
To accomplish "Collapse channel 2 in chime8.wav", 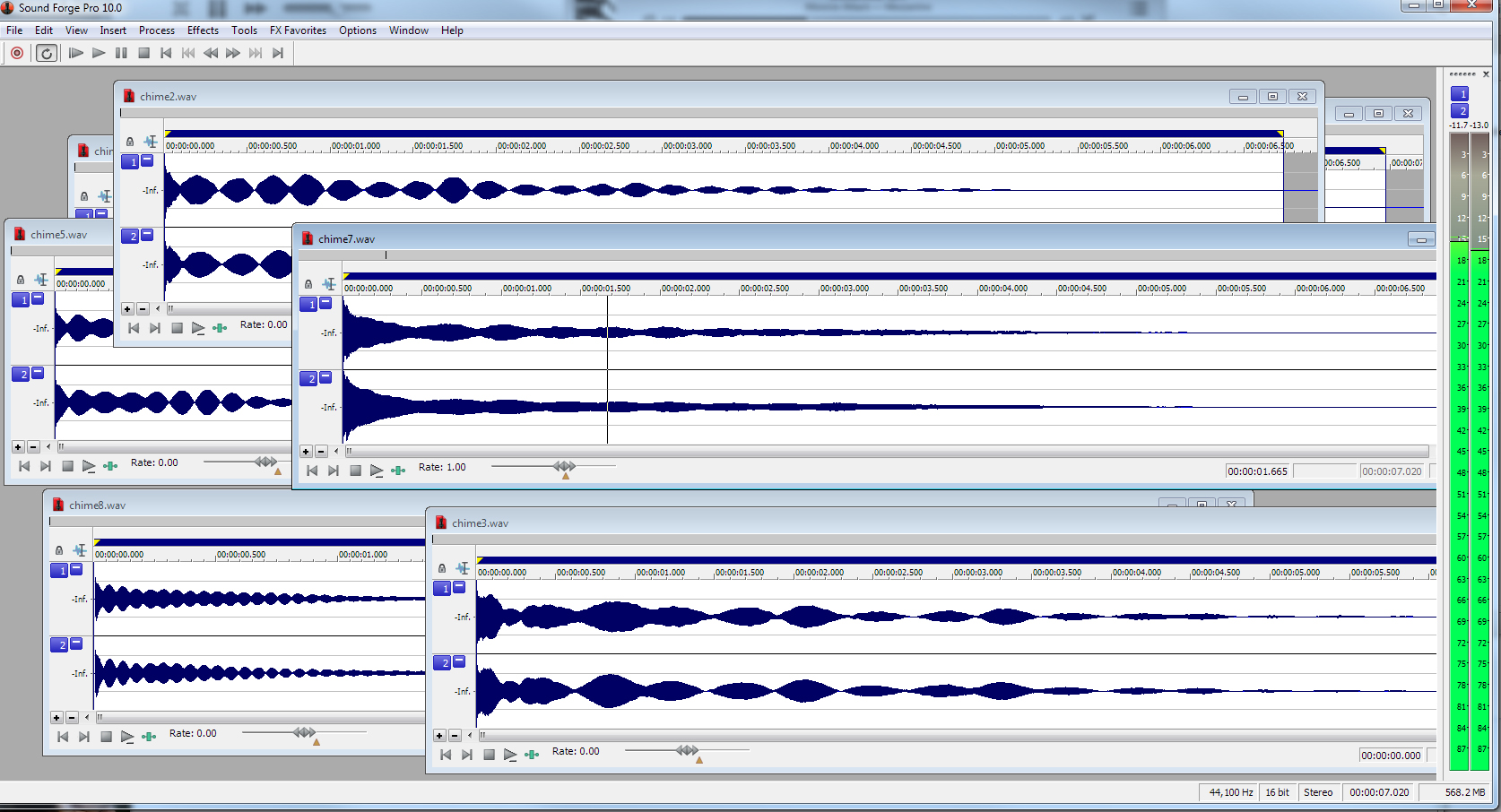I will (76, 644).
